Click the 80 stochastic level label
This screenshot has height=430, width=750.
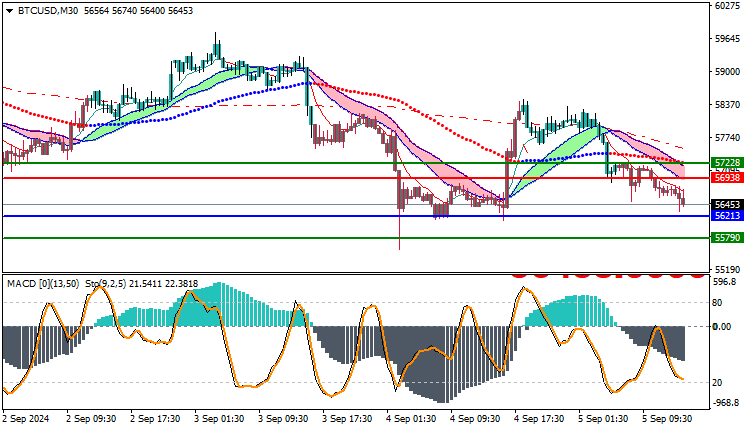click(x=717, y=303)
